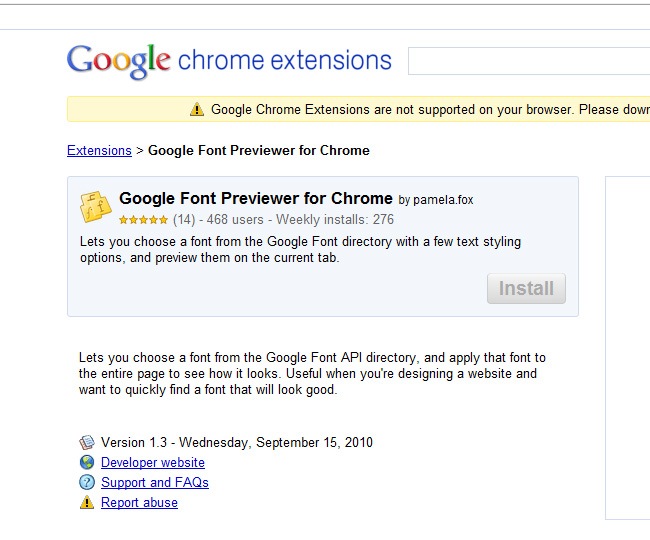Viewport: 650px width, 540px height.
Task: Click the Font Previewer extension icon
Action: pyautogui.click(x=96, y=205)
